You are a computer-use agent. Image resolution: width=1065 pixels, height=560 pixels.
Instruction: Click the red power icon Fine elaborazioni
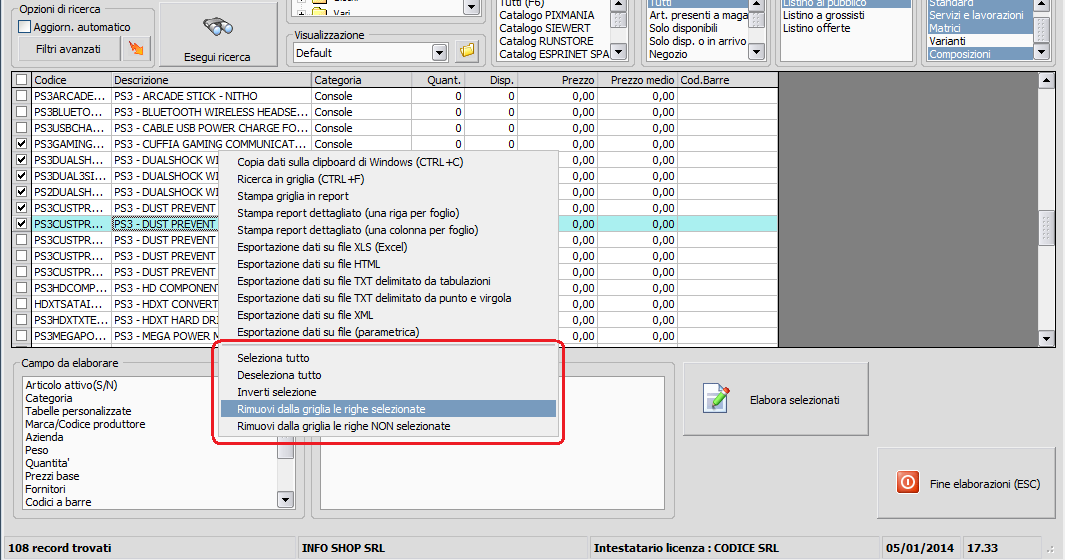tap(907, 483)
